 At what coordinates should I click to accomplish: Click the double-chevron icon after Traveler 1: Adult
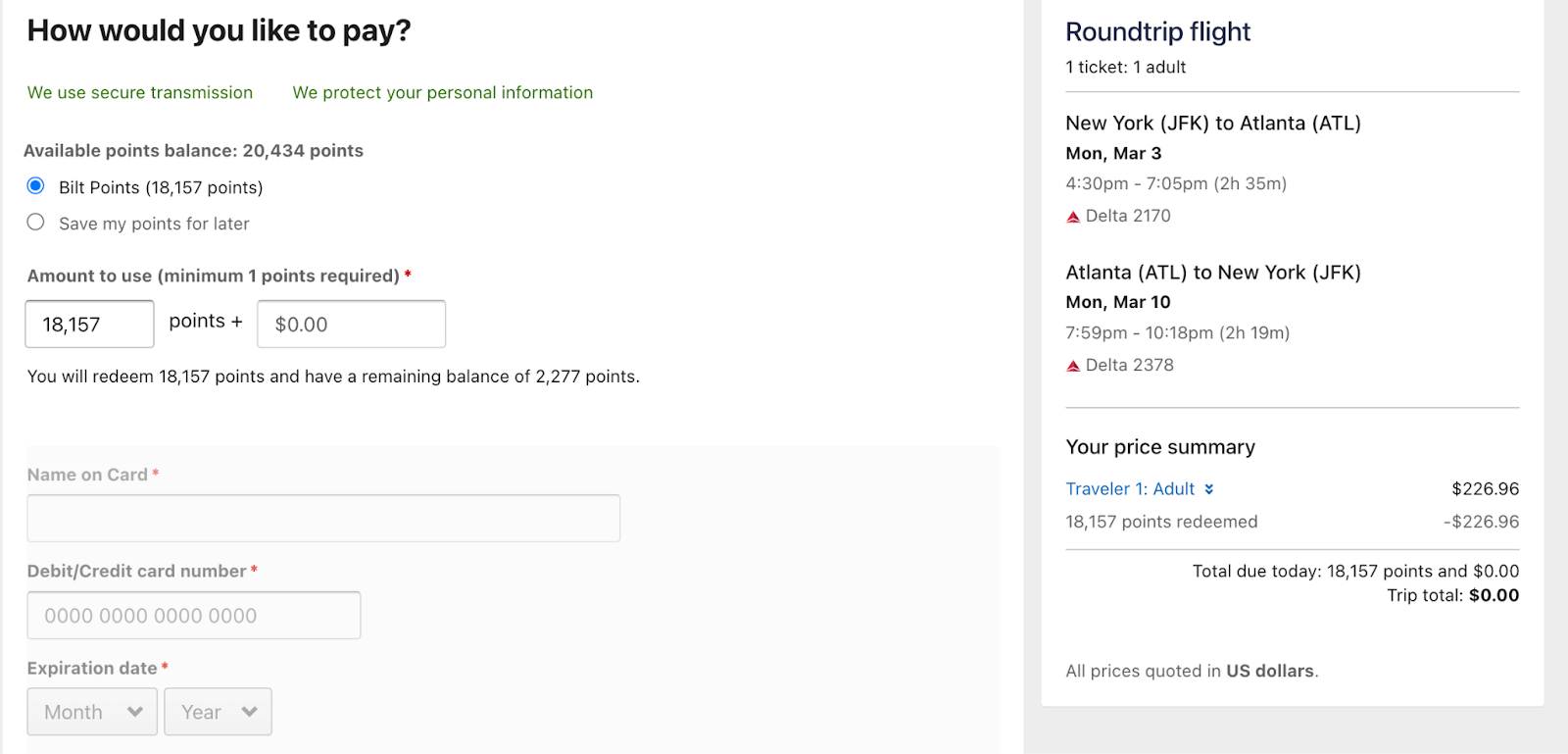click(1209, 489)
